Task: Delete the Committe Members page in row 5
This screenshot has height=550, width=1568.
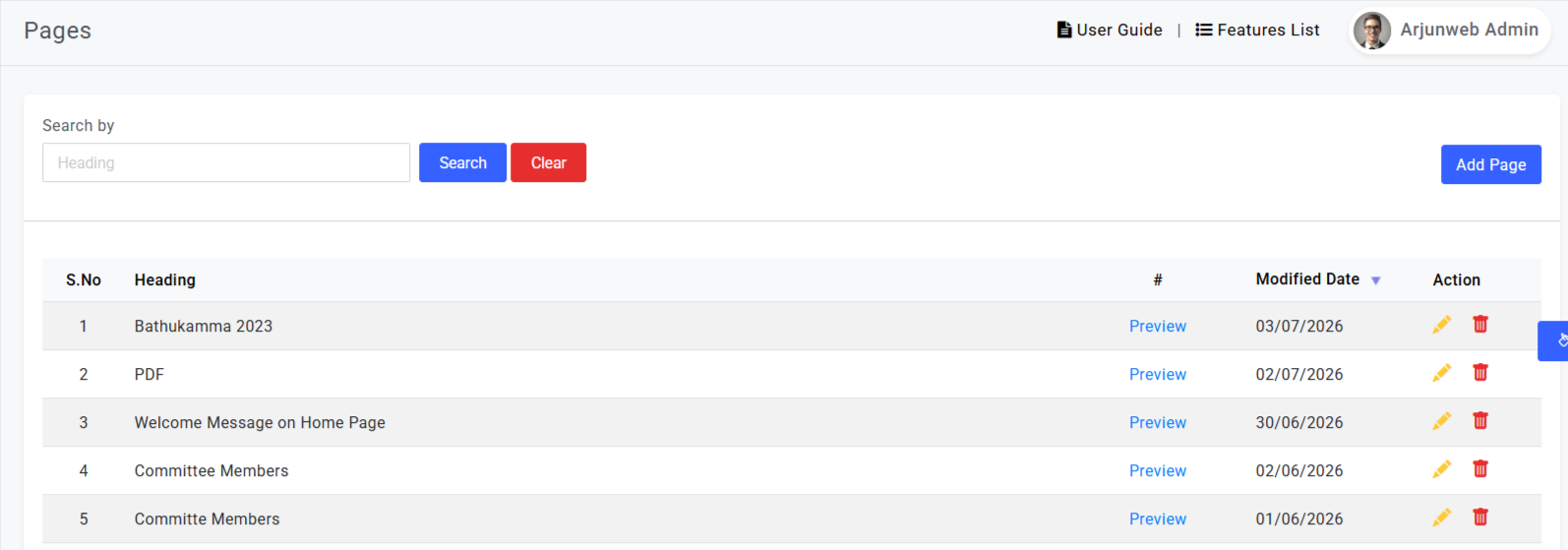Action: coord(1480,517)
